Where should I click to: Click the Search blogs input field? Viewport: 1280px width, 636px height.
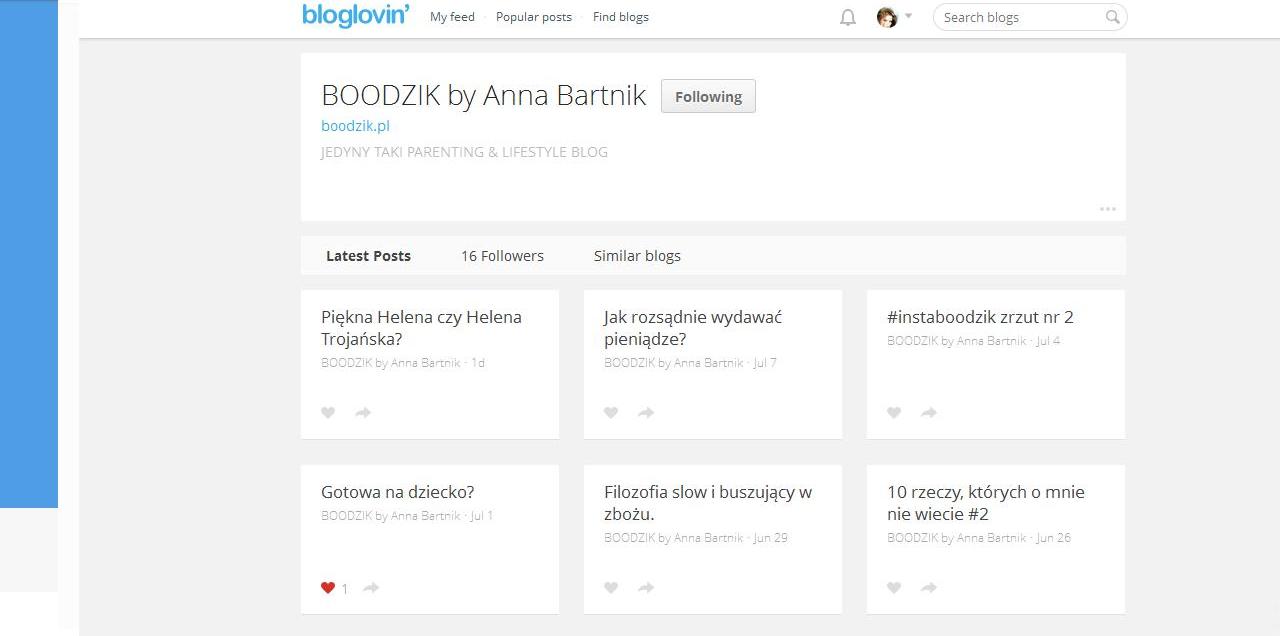tap(1018, 17)
